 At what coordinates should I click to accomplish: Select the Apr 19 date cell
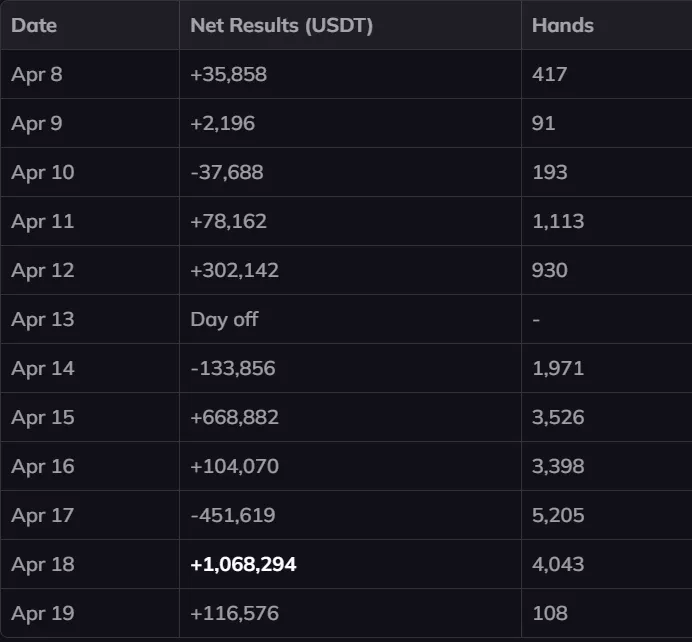click(x=42, y=613)
